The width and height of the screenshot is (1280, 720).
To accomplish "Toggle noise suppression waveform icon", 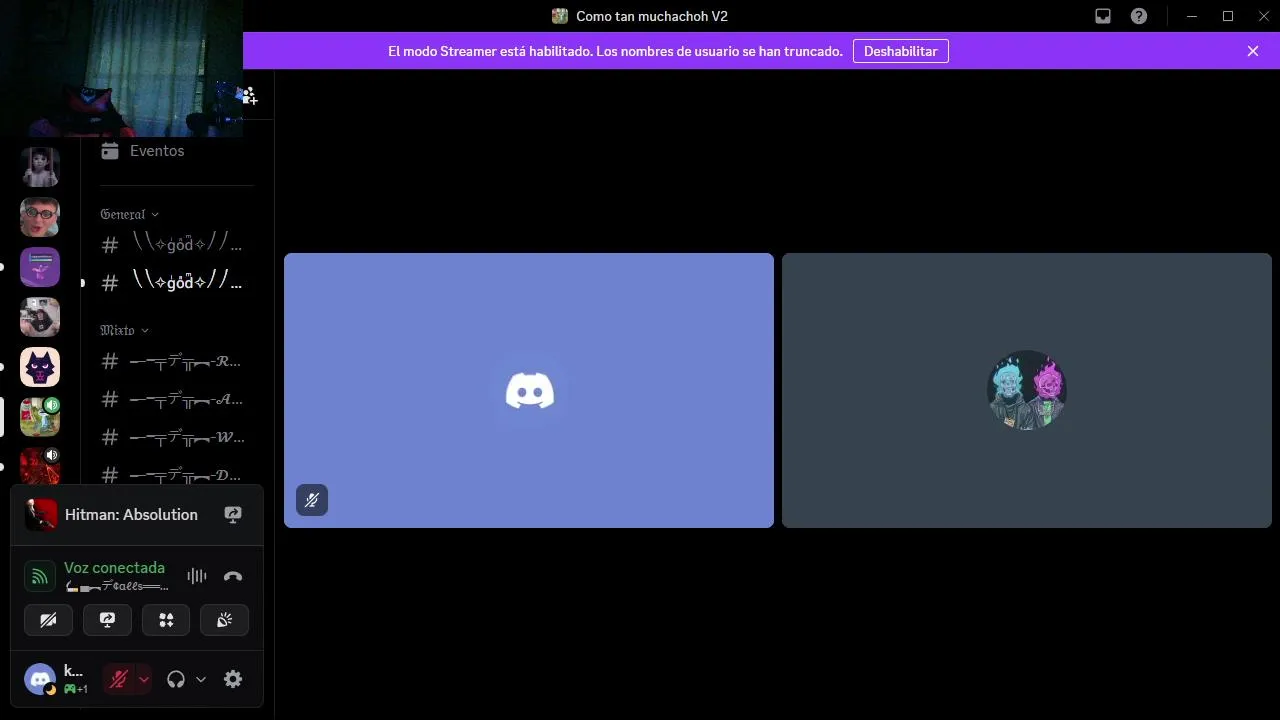I will (197, 576).
